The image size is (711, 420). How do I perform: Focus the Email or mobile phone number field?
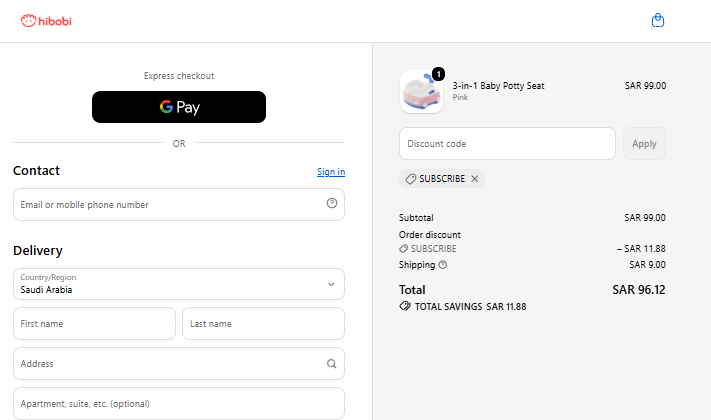click(179, 205)
